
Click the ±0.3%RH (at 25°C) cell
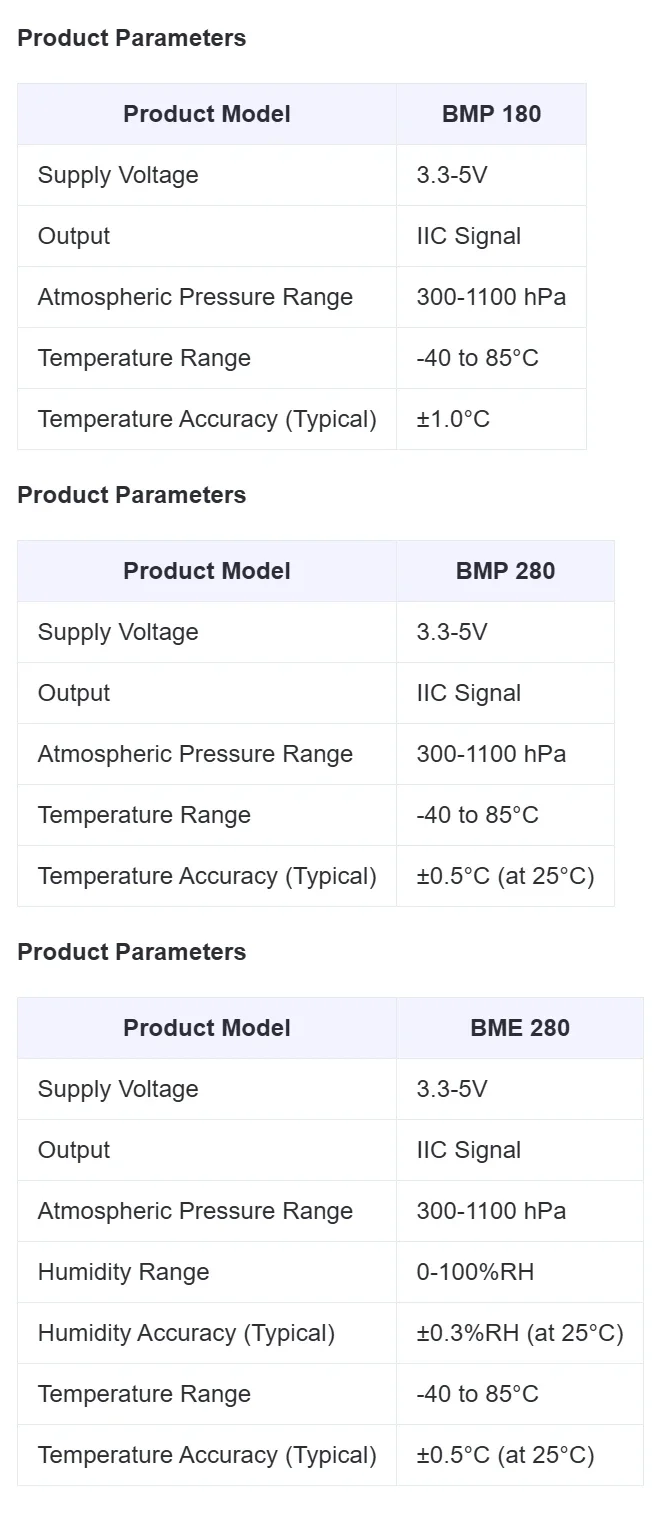(520, 1333)
